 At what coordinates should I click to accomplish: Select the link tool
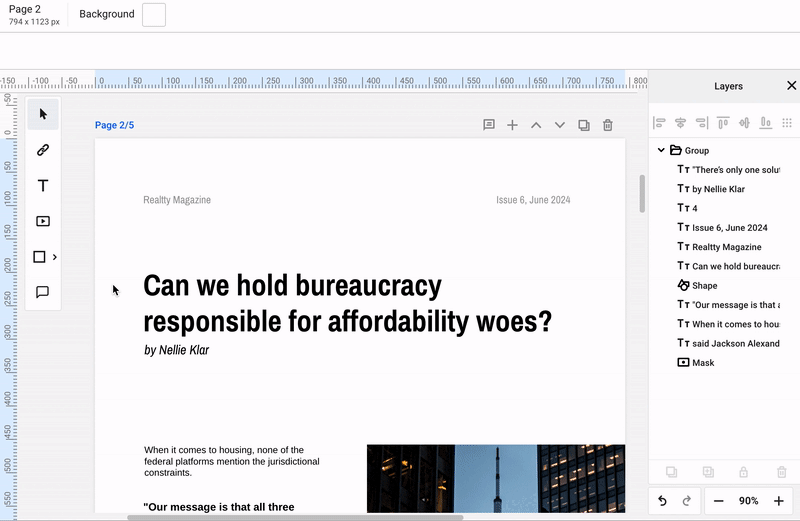point(43,150)
